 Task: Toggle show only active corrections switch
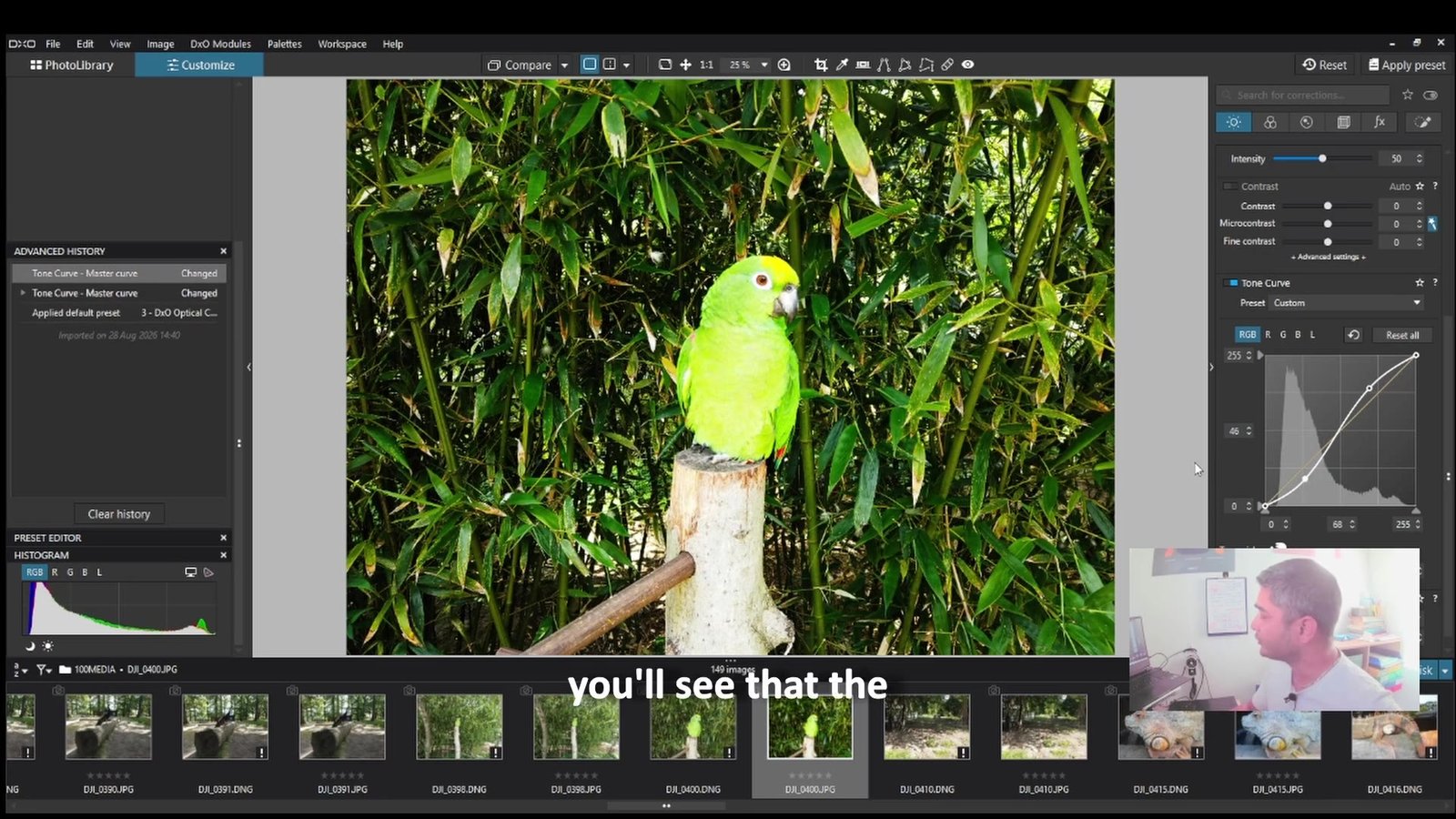point(1431,95)
